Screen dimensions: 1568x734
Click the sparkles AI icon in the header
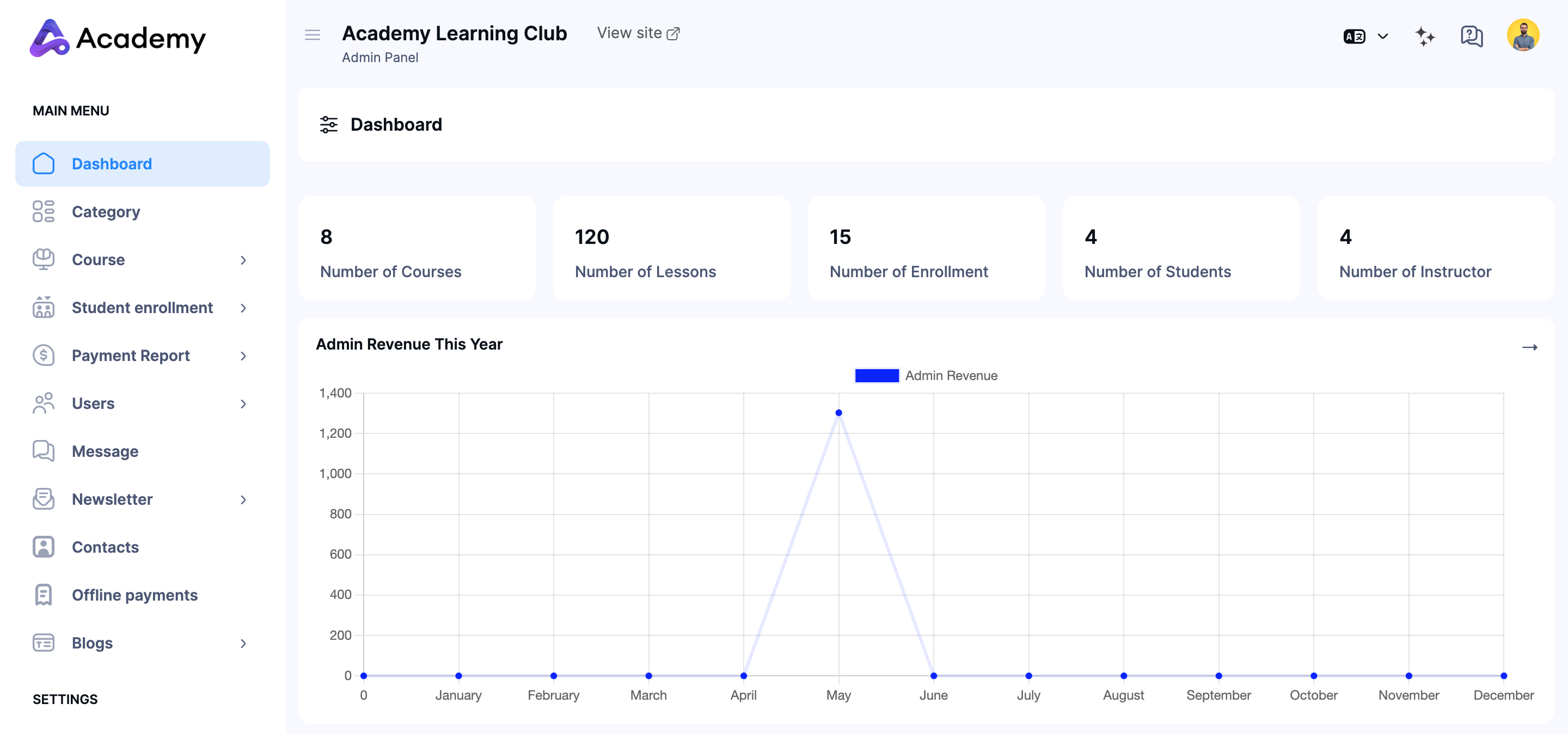click(x=1424, y=36)
